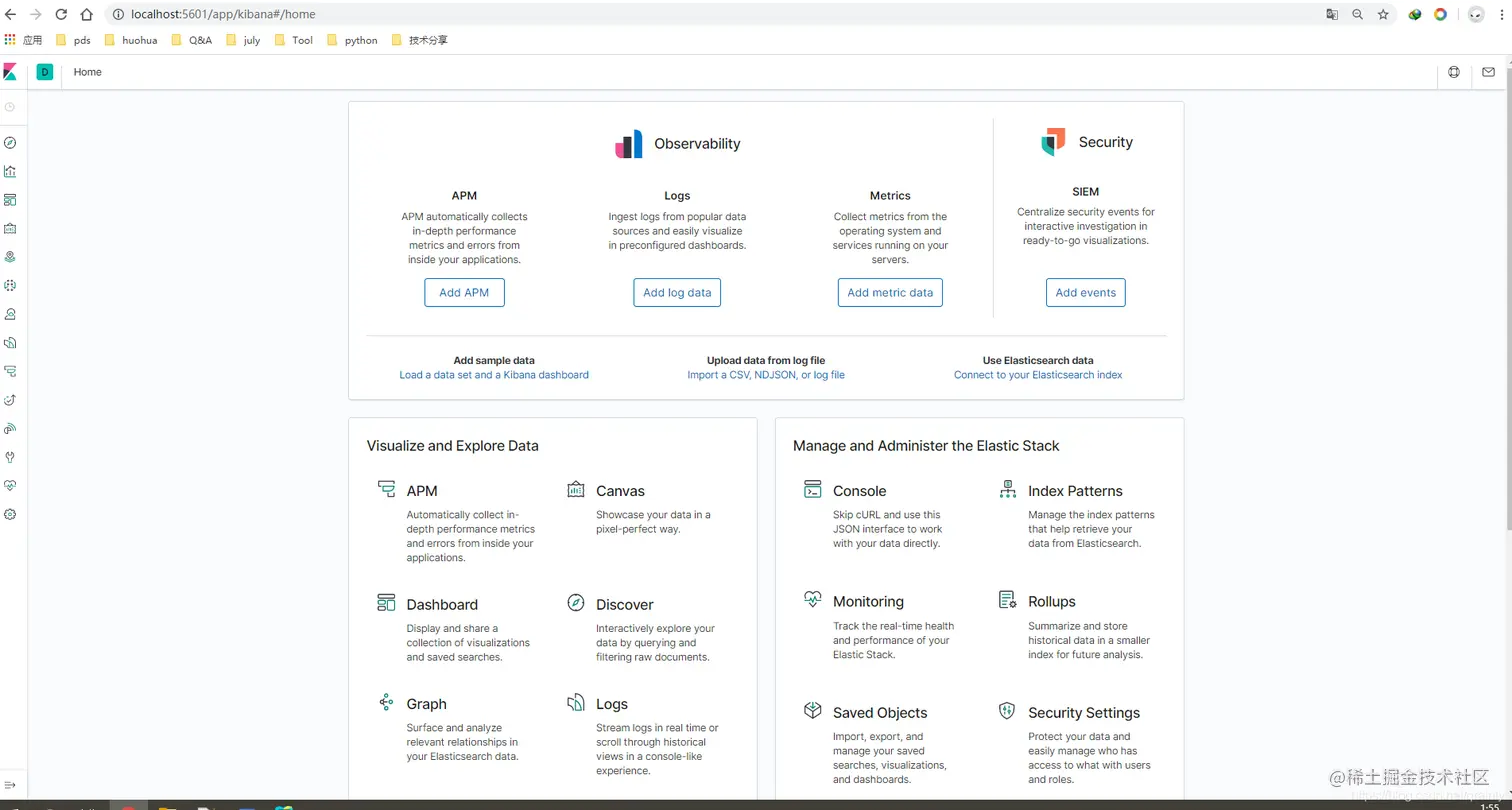The width and height of the screenshot is (1512, 810).
Task: Click the Add log data button
Action: click(x=677, y=292)
